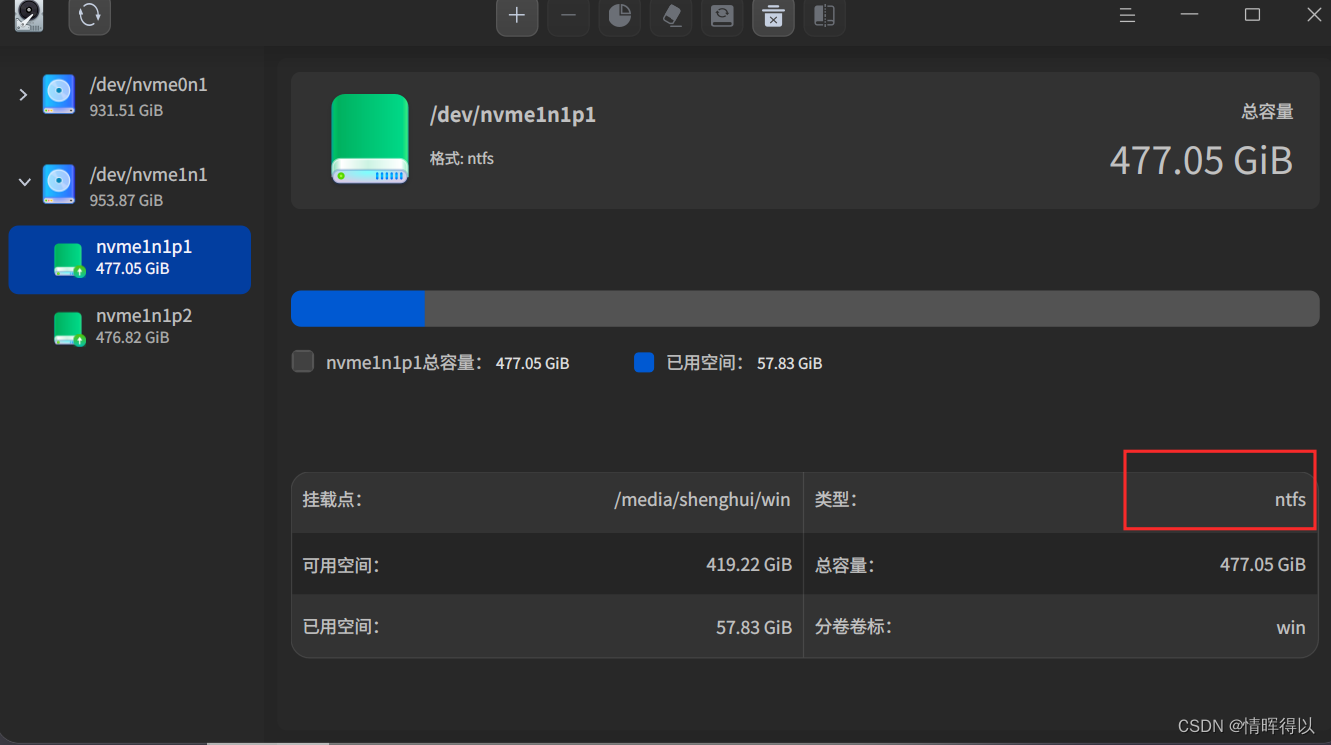Click the unmount partition toolbar icon
Screen dimensions: 1331x745
(x=773, y=16)
